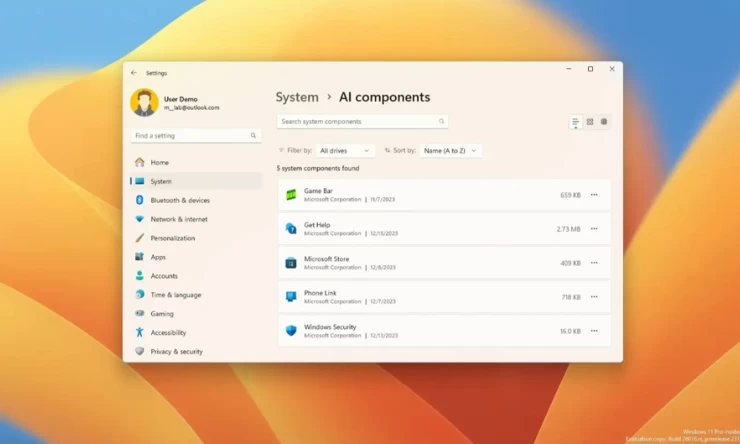Click the back arrow in Settings
This screenshot has height=444, width=740.
coord(134,73)
